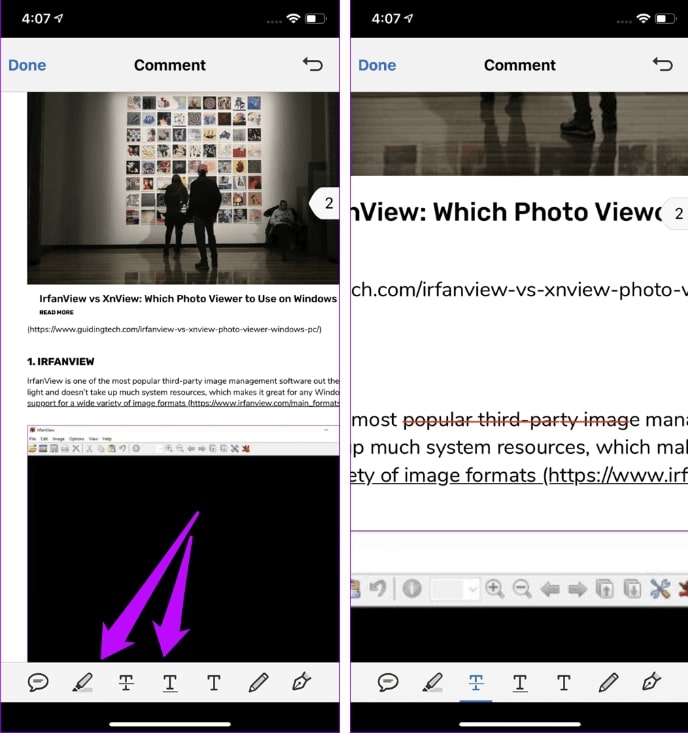The width and height of the screenshot is (688, 733).
Task: Pick the underline text tool in left screen
Action: [x=170, y=683]
